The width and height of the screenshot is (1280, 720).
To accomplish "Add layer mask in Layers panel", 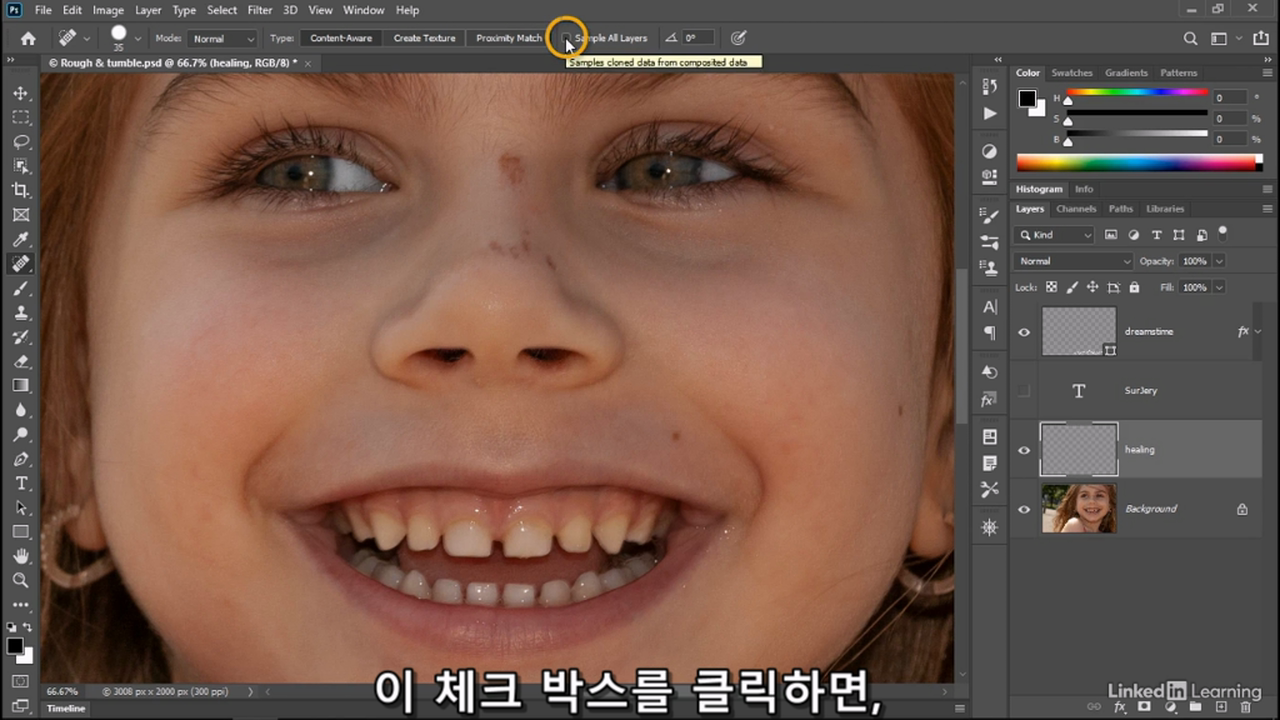I will [x=1145, y=707].
